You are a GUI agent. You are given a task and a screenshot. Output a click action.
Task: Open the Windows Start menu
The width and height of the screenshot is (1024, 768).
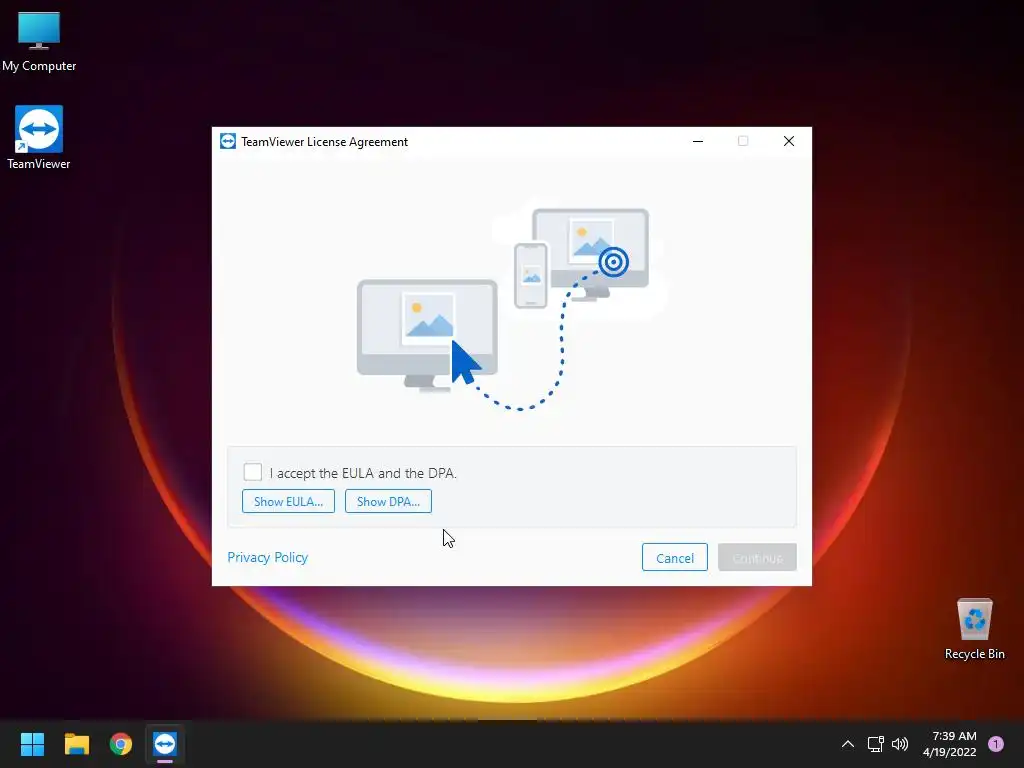[32, 744]
